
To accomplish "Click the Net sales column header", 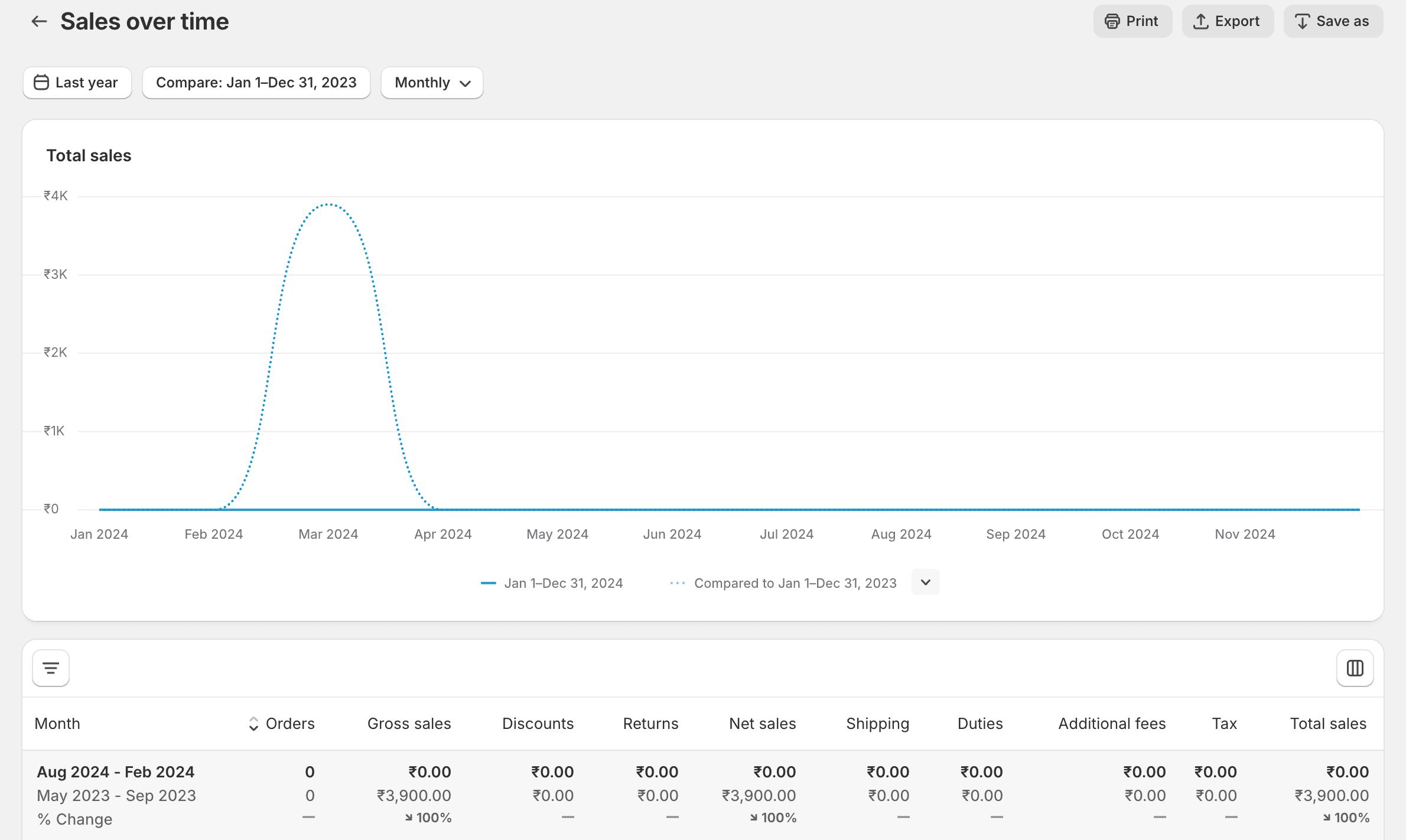I will (762, 724).
